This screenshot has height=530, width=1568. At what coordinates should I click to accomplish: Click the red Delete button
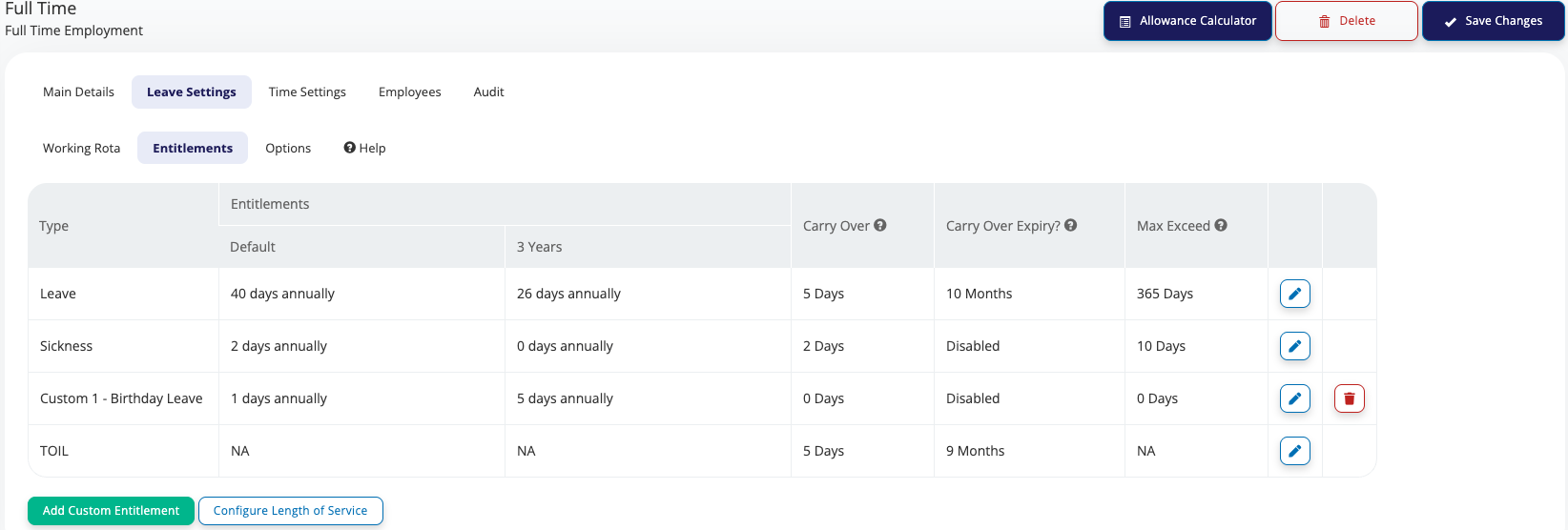(1347, 21)
